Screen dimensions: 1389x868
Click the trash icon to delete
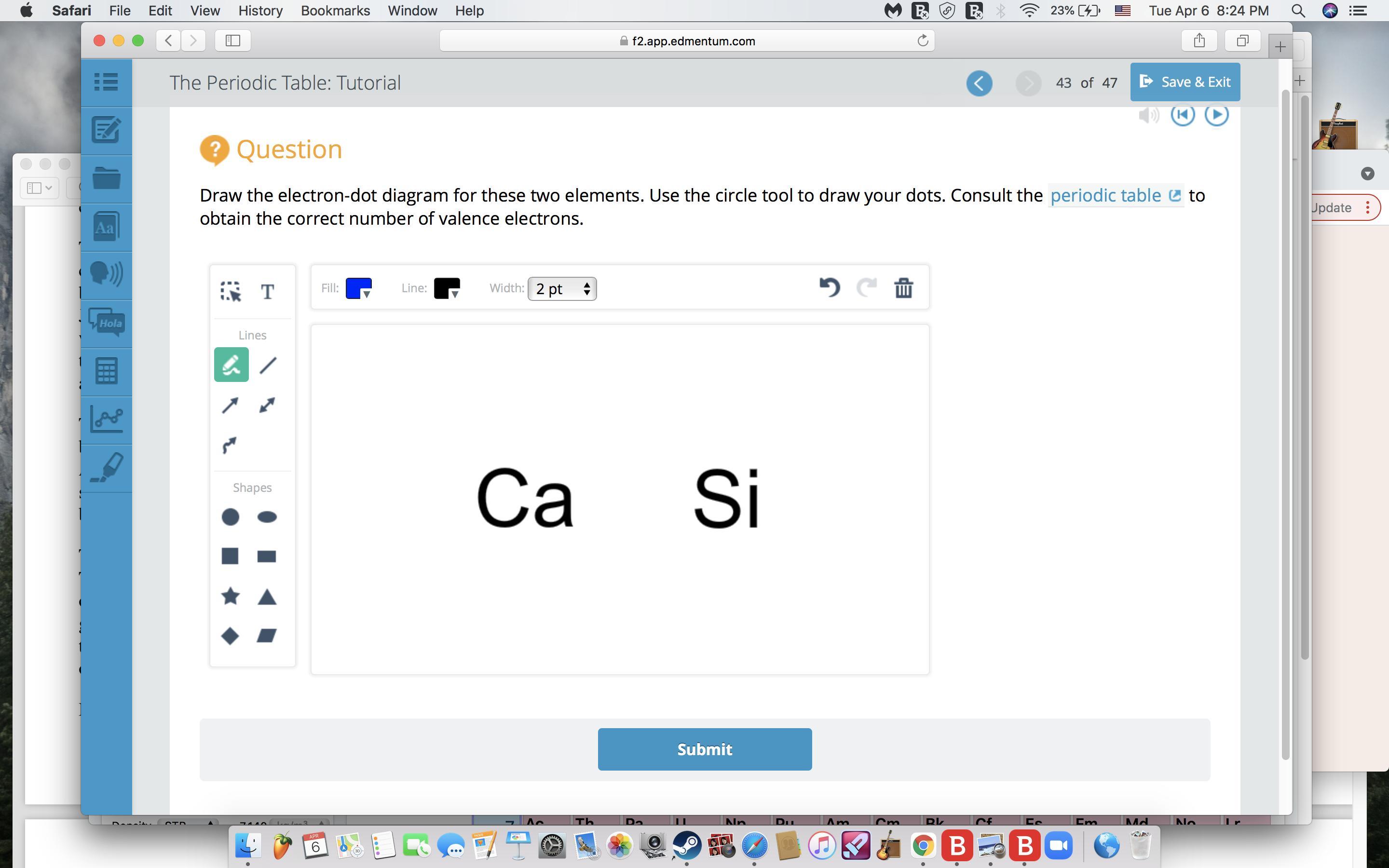903,287
